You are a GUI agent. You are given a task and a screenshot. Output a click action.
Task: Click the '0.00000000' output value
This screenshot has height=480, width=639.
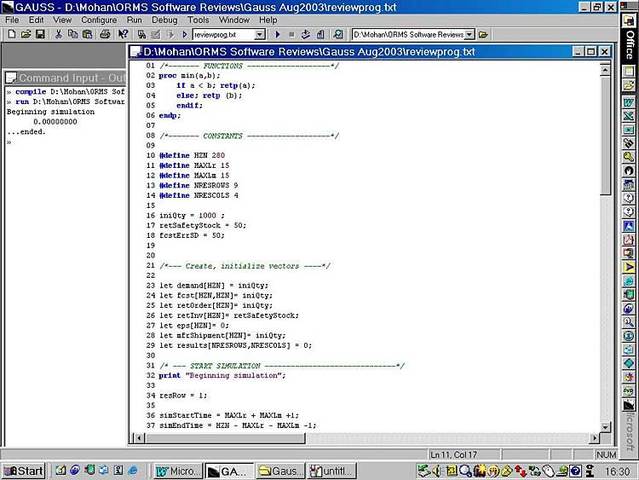pos(55,121)
